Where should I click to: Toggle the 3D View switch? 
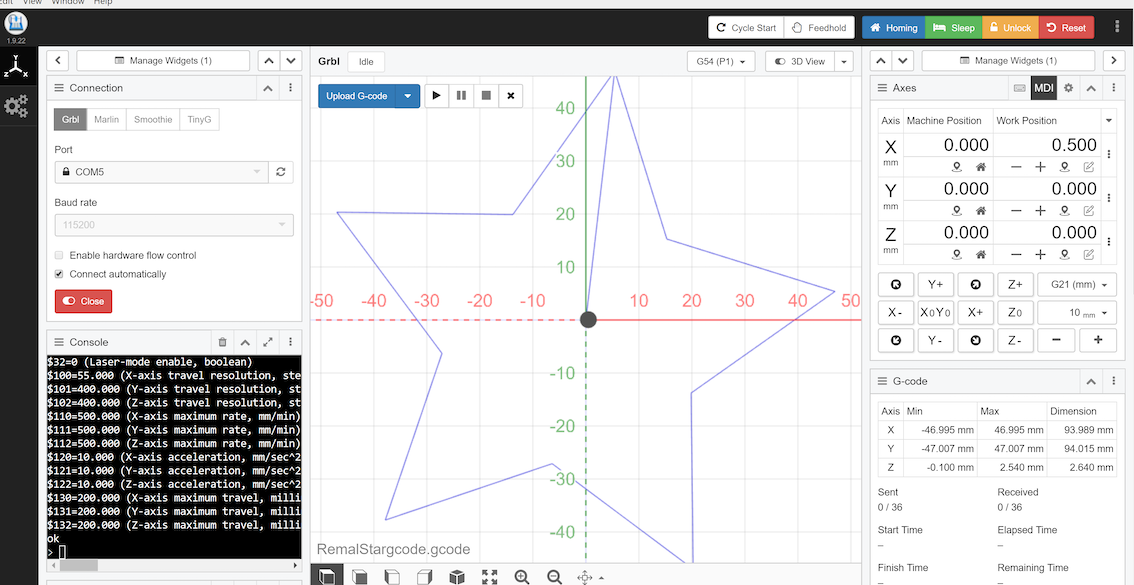[800, 61]
